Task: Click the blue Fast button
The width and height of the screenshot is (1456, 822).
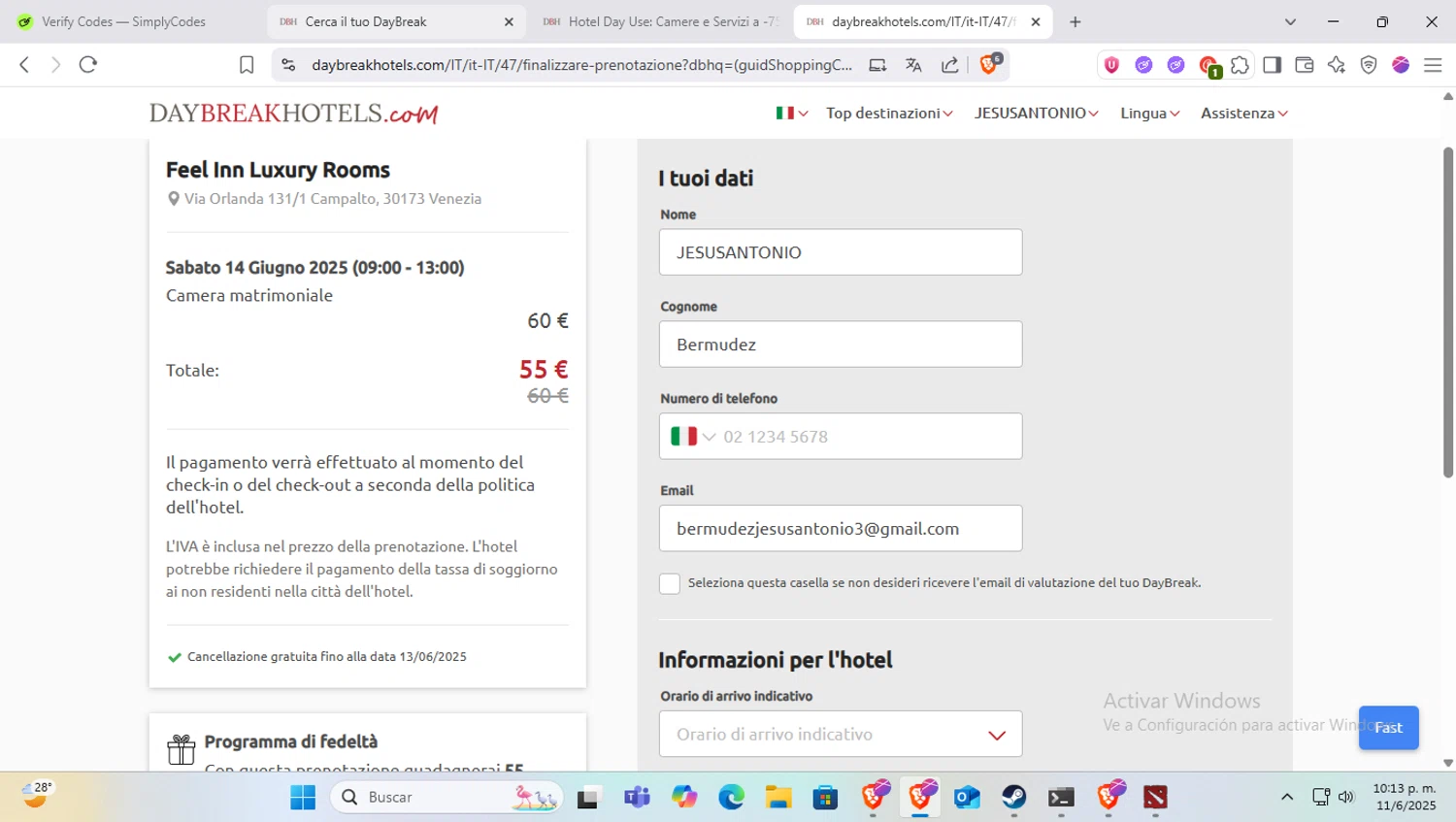Action: coord(1388,728)
